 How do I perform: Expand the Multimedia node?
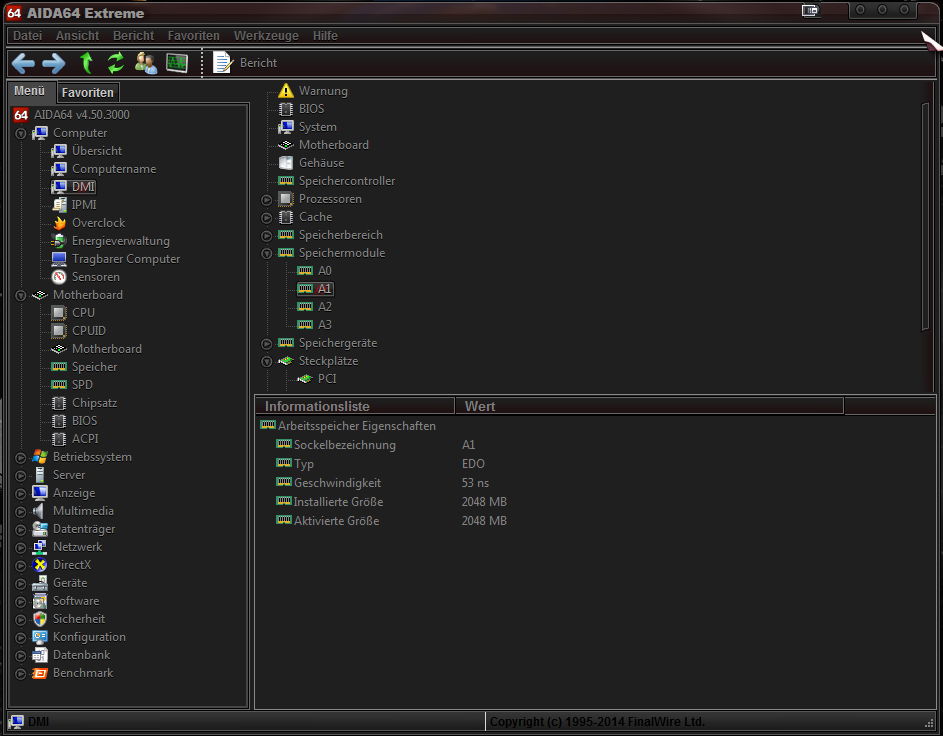(x=20, y=512)
